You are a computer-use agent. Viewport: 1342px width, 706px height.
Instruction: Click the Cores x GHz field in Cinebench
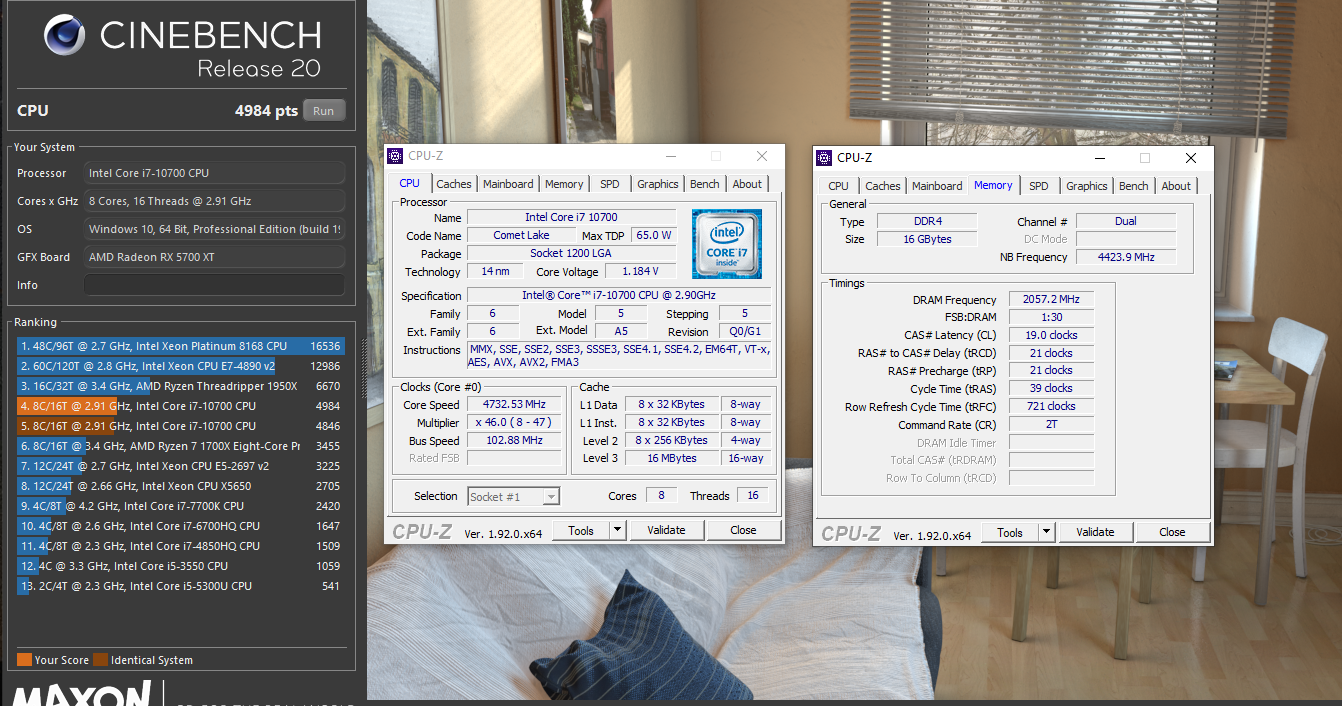point(214,201)
